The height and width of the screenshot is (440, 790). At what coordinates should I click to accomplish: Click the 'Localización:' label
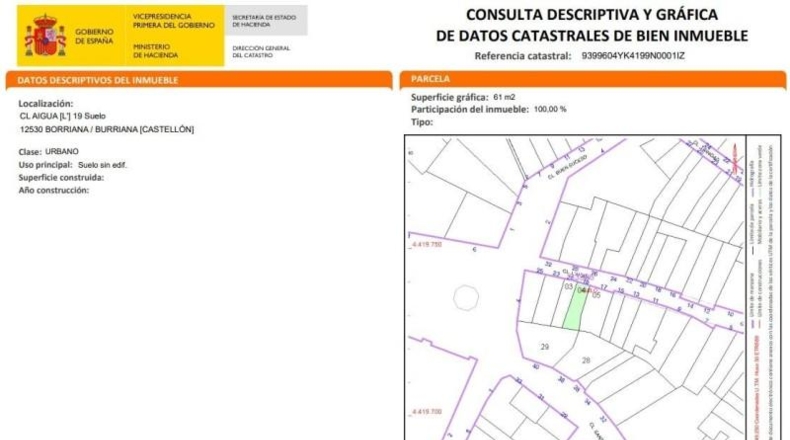pyautogui.click(x=45, y=103)
